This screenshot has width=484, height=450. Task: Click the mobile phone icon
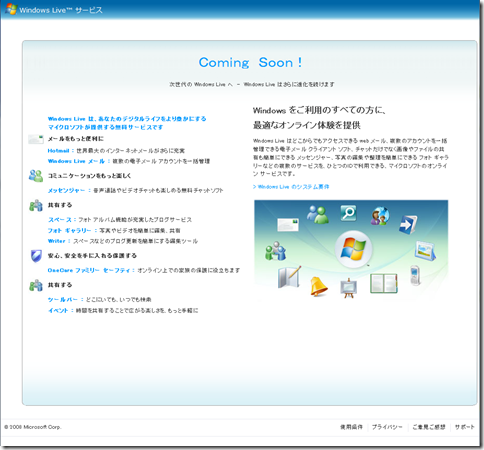point(415,275)
